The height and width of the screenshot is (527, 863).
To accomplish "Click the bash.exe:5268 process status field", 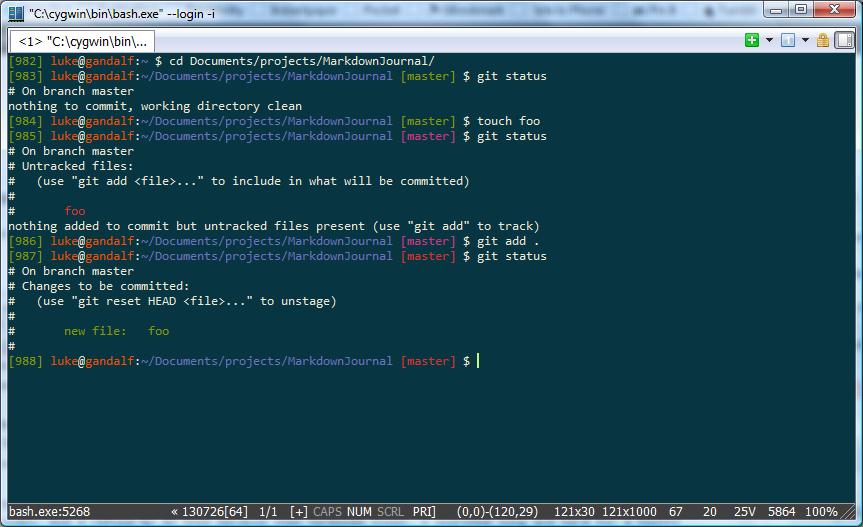I will 50,512.
